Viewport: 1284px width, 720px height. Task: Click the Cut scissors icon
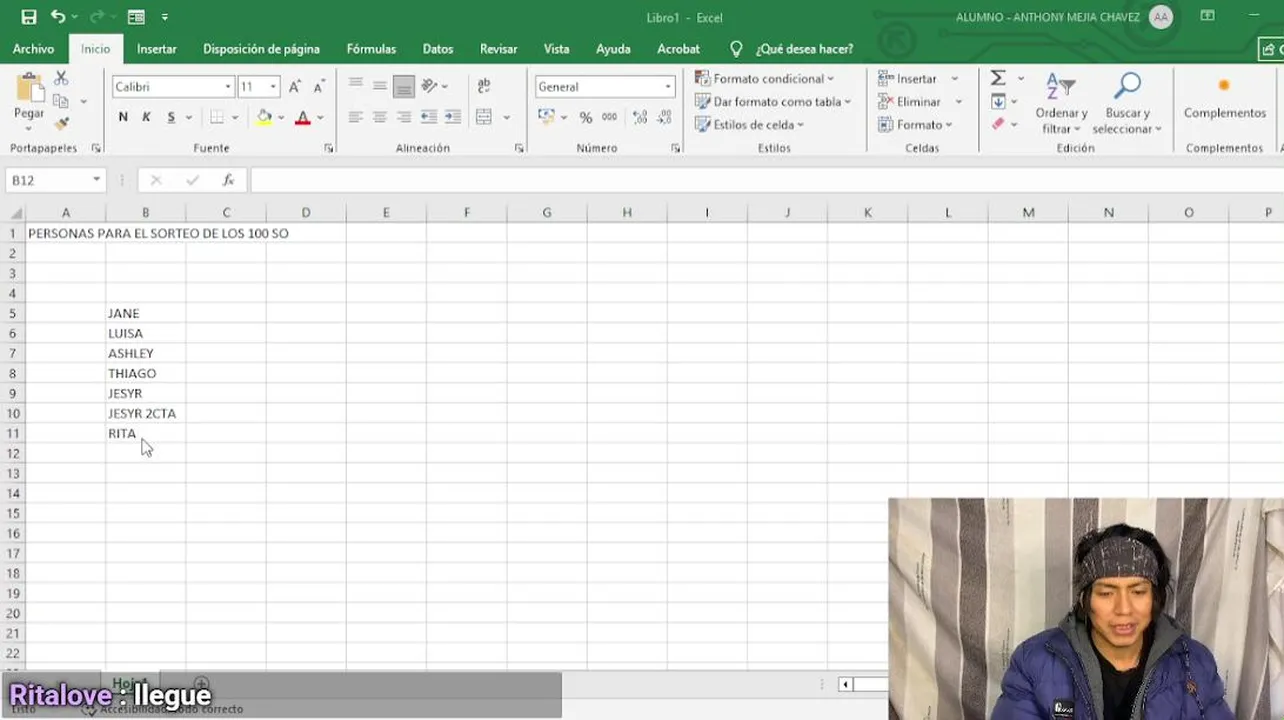click(61, 78)
